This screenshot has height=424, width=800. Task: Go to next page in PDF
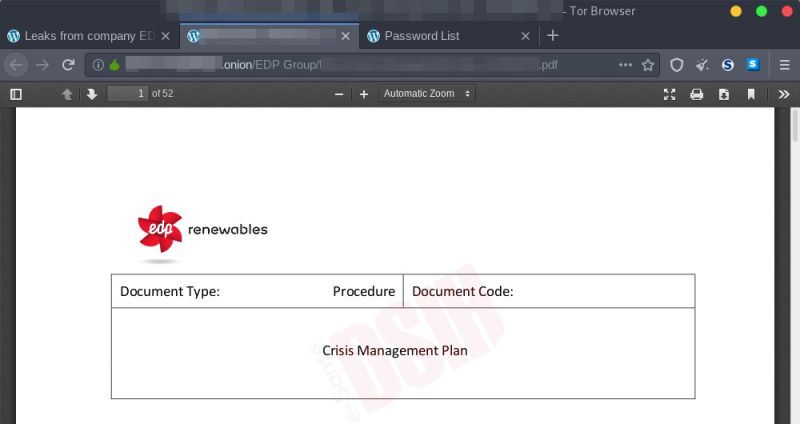tap(91, 94)
